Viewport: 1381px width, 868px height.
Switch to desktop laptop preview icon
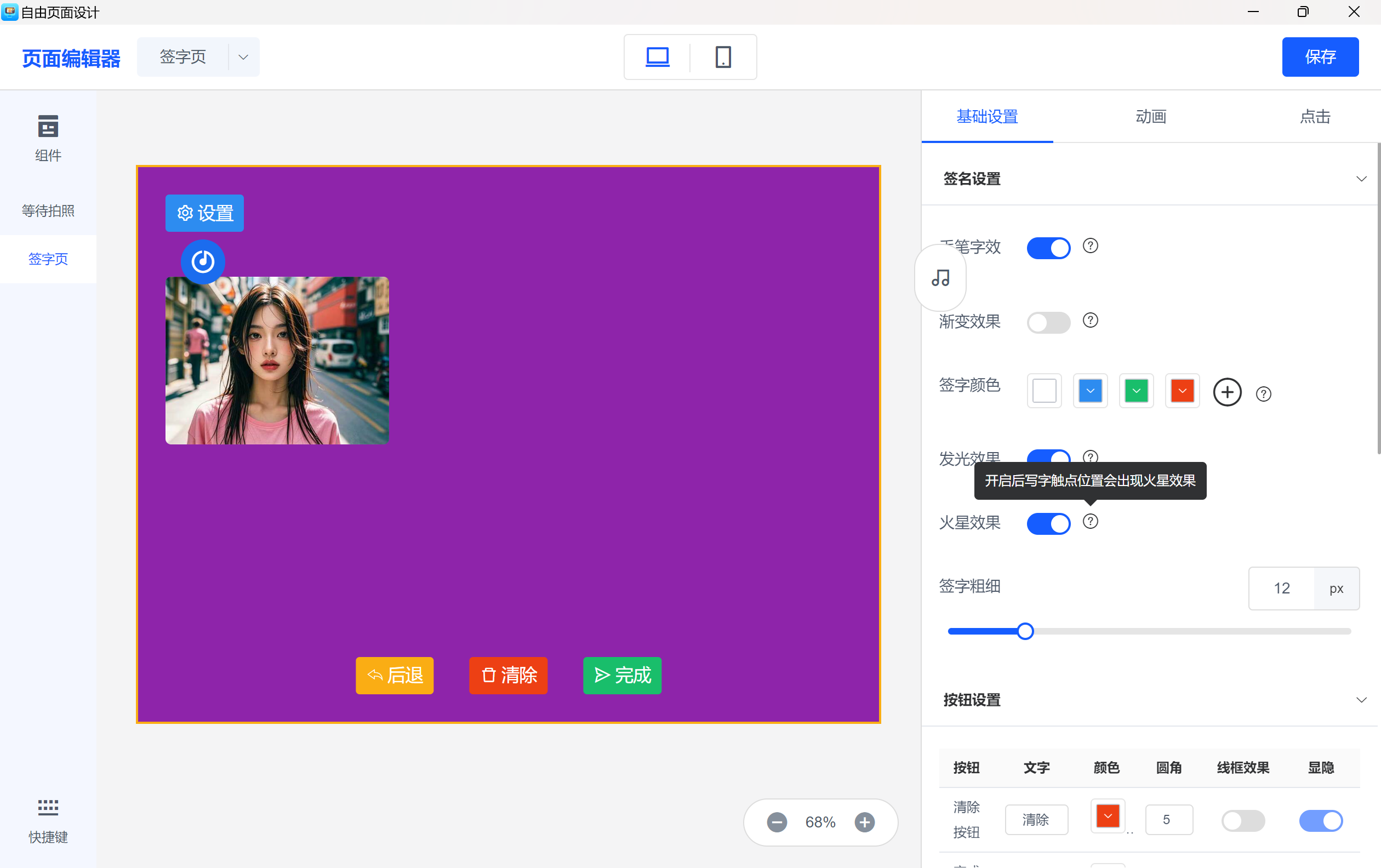click(x=657, y=57)
